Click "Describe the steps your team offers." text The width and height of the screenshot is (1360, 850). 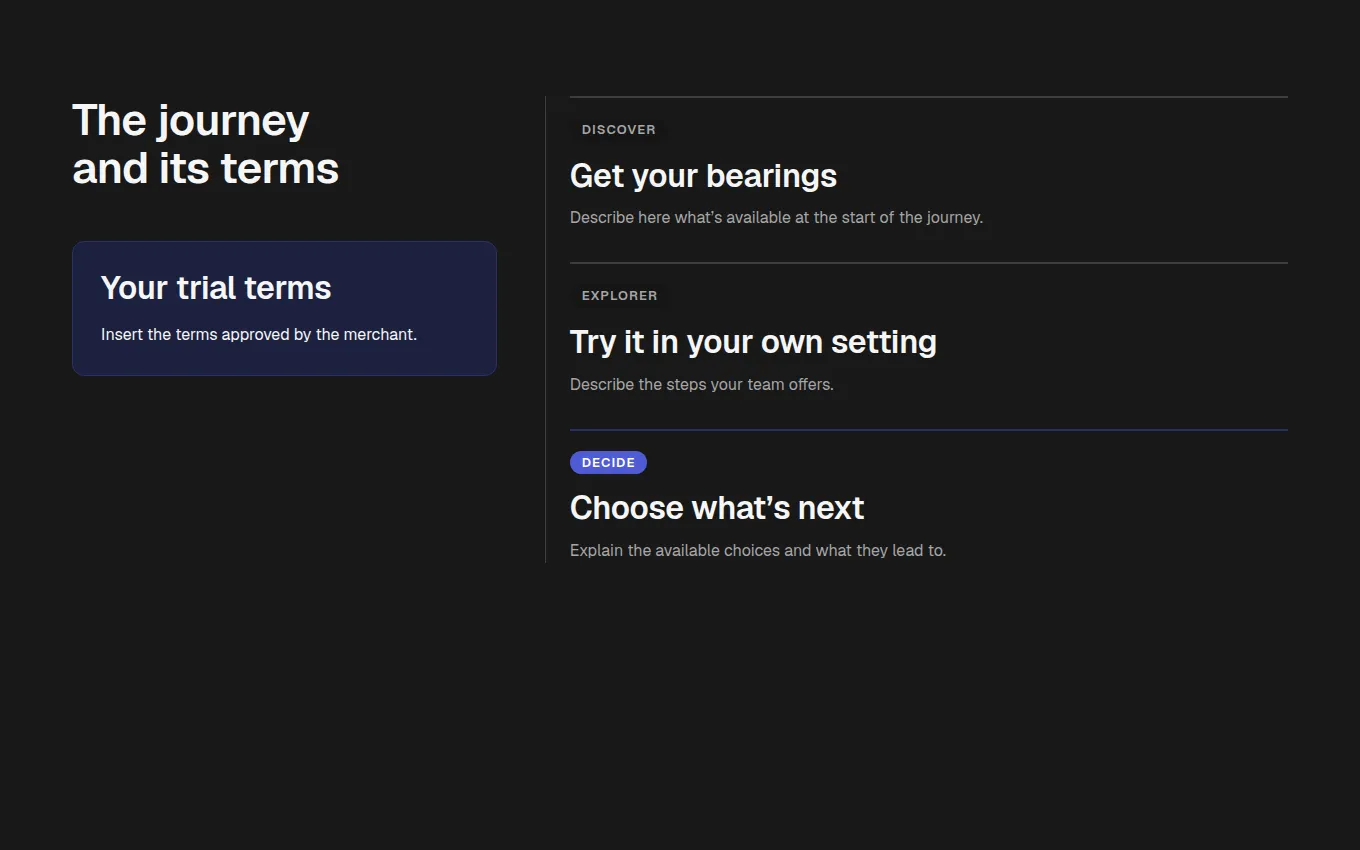[x=701, y=385]
